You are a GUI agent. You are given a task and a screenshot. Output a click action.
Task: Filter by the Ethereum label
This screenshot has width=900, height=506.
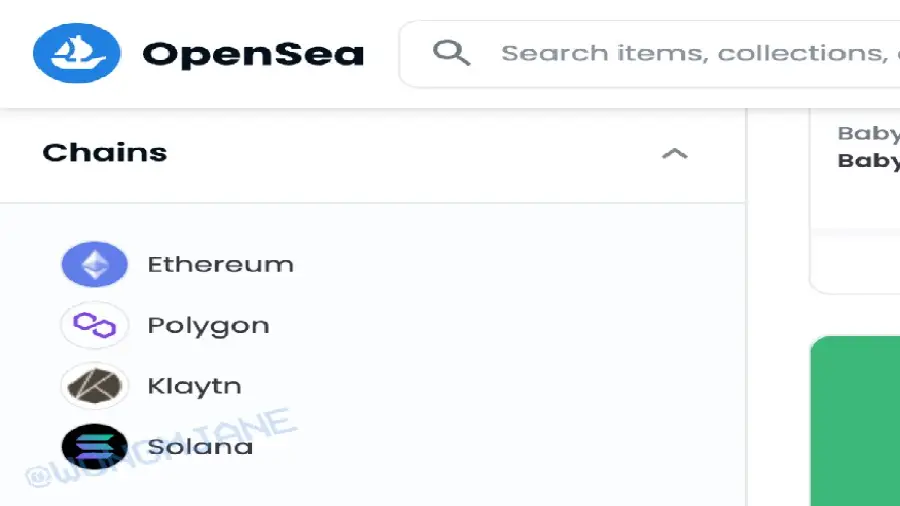tap(220, 265)
